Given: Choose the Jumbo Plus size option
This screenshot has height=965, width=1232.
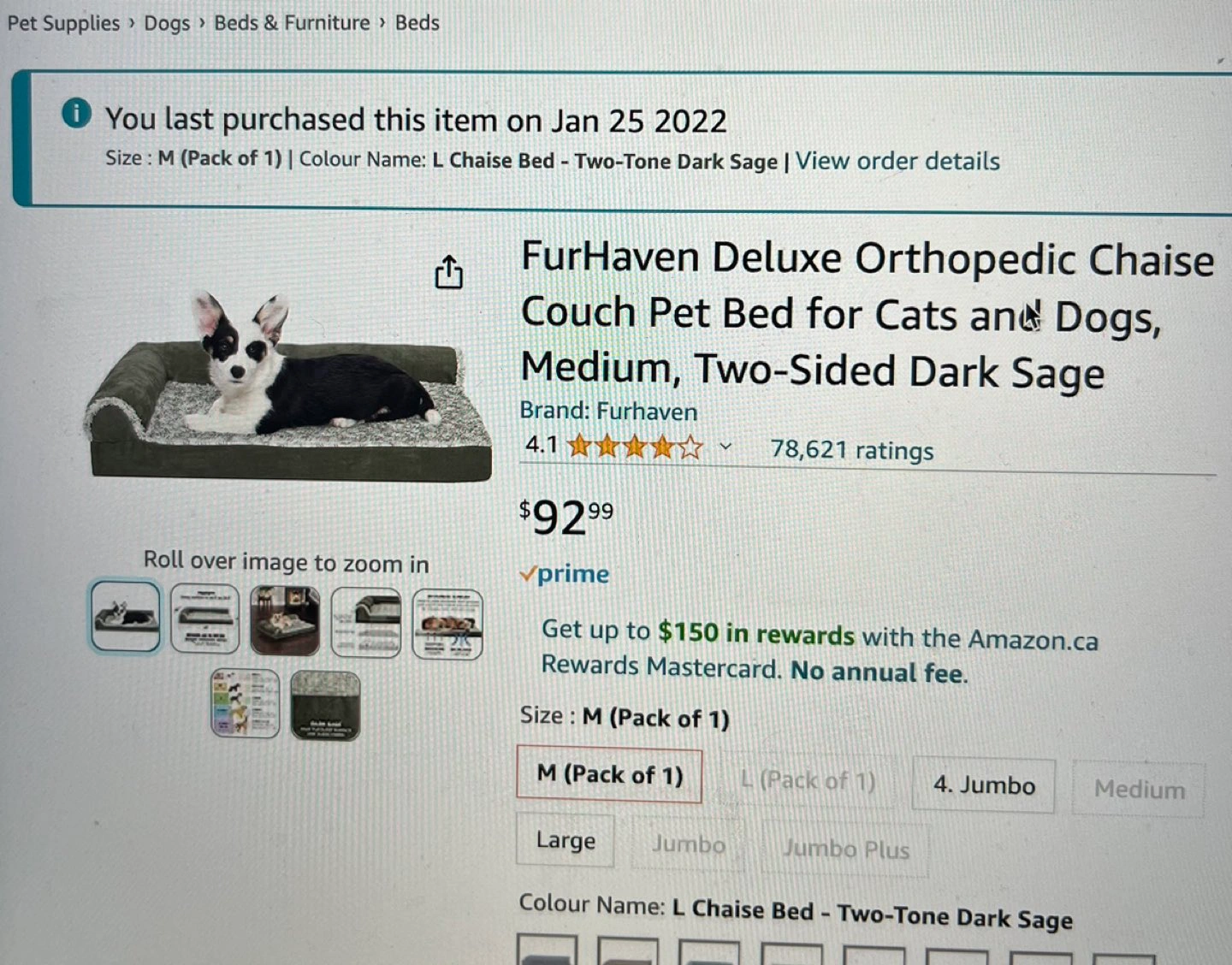Looking at the screenshot, I should 845,850.
